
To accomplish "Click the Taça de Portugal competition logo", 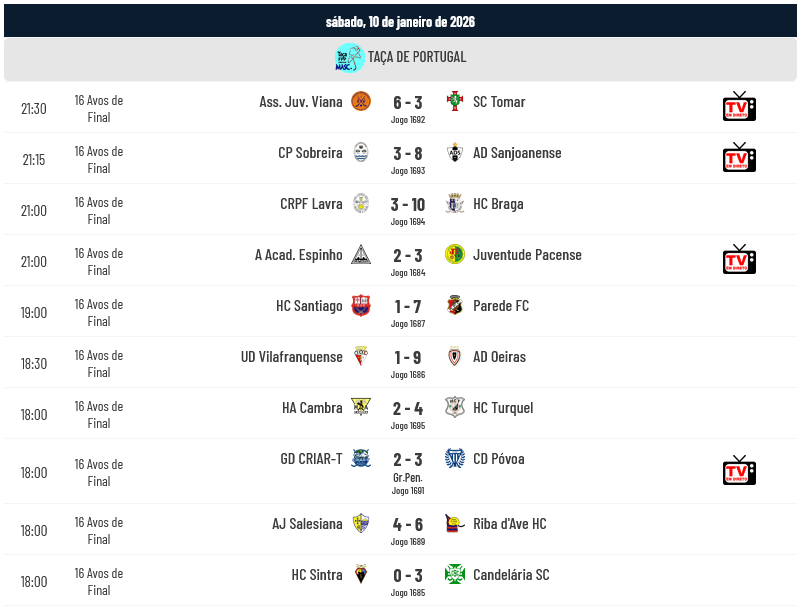I will click(349, 58).
